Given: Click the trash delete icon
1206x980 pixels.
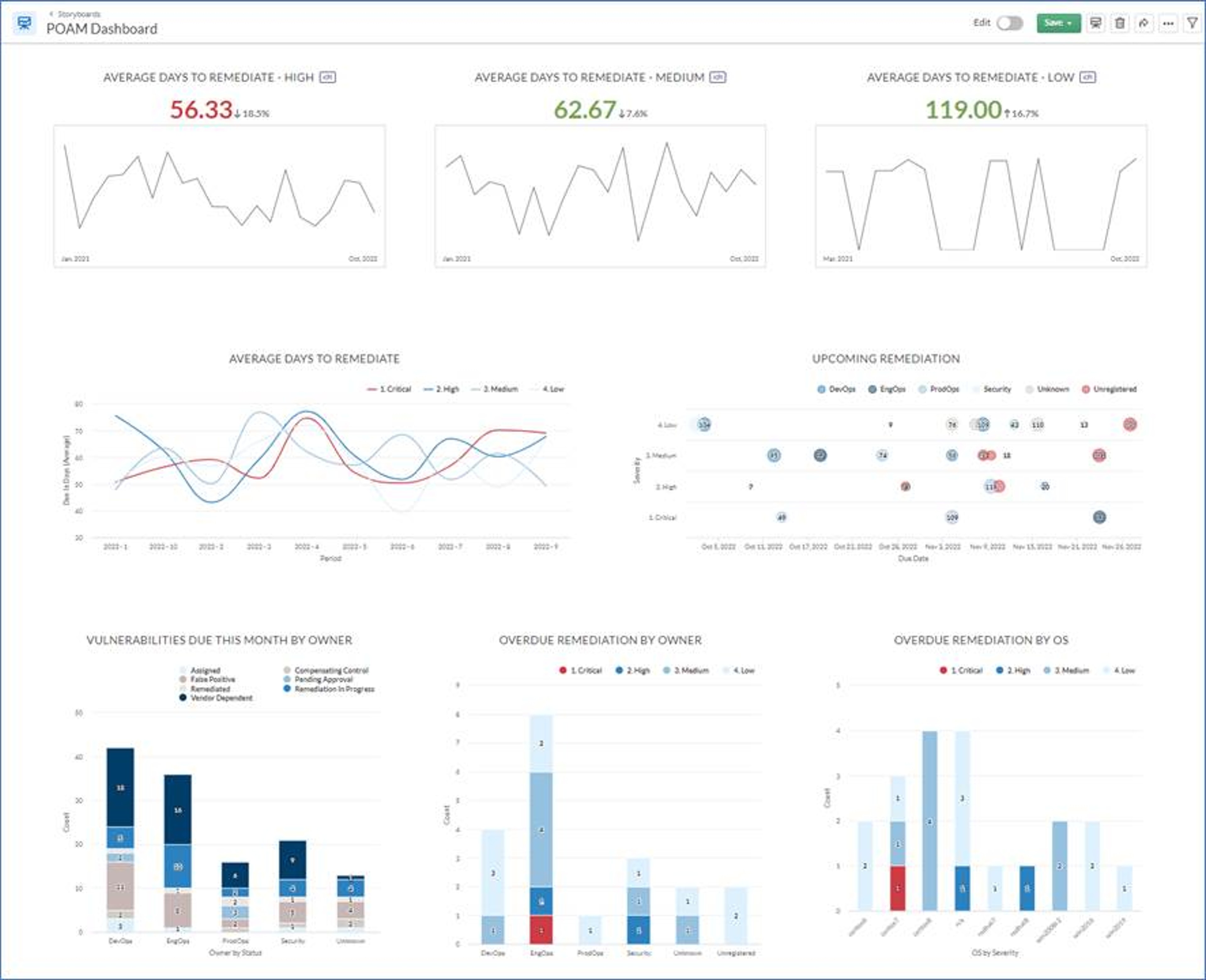Looking at the screenshot, I should click(1120, 23).
